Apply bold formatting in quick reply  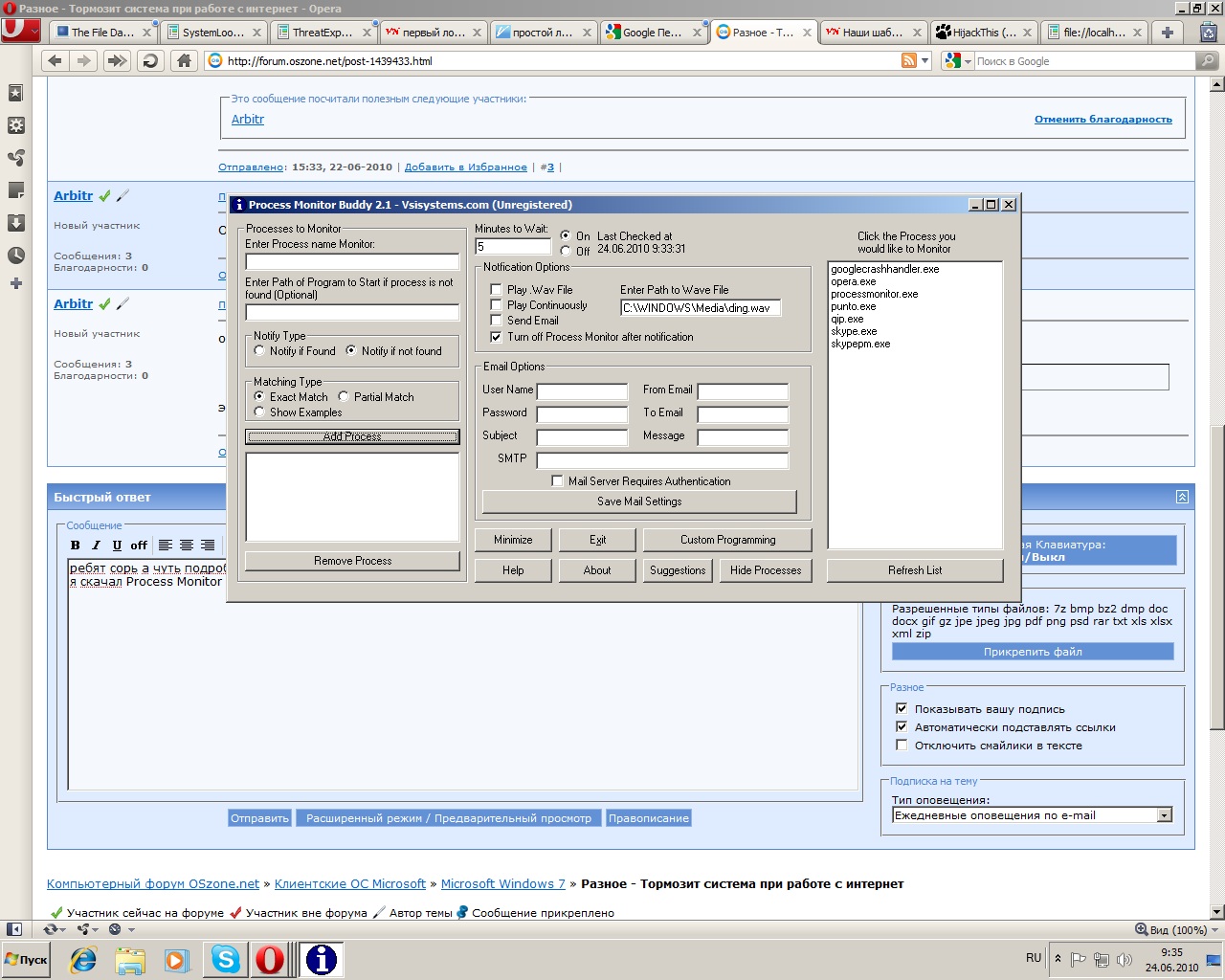pyautogui.click(x=76, y=546)
